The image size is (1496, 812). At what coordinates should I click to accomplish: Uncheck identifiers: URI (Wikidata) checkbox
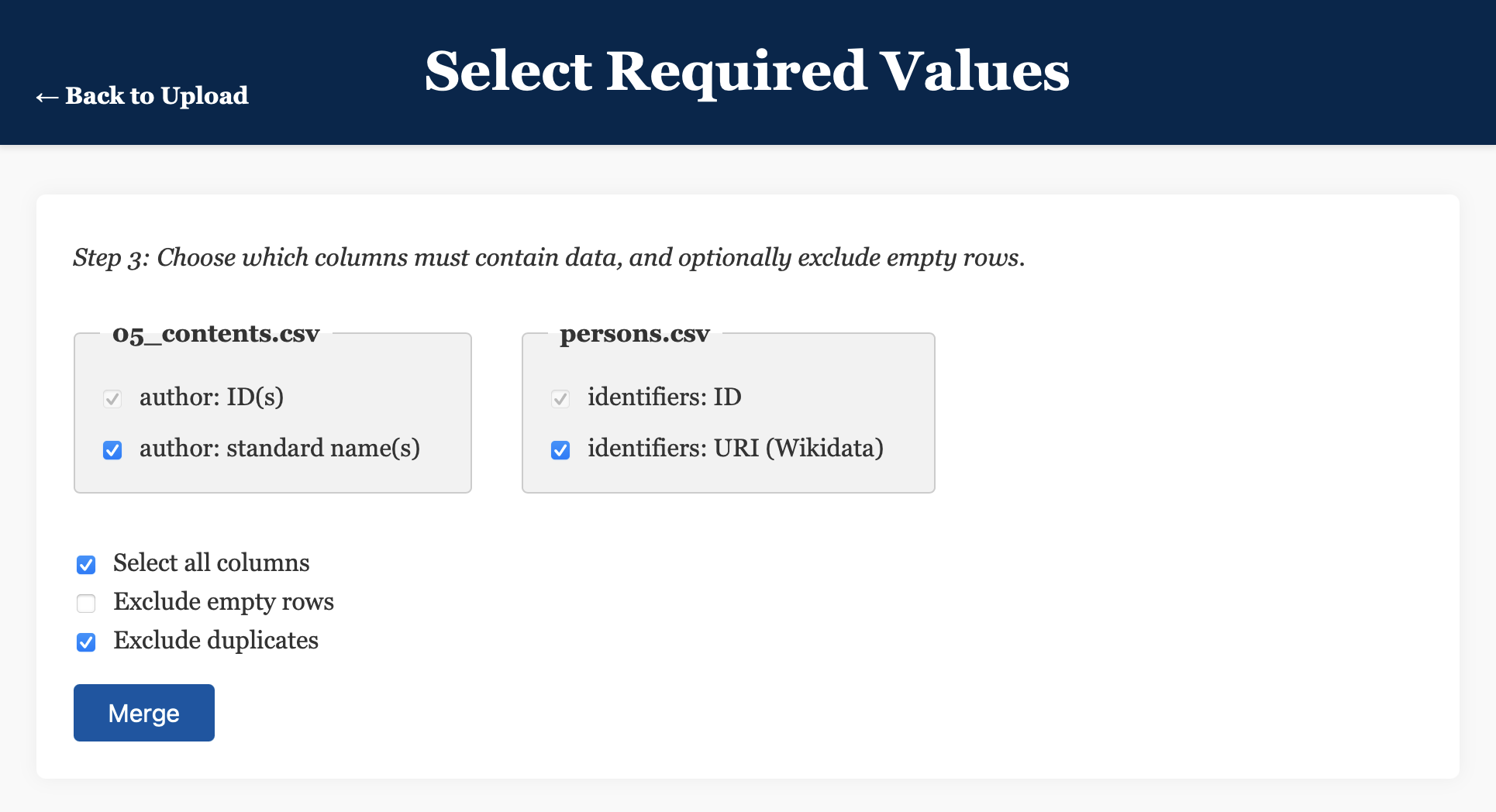point(560,450)
